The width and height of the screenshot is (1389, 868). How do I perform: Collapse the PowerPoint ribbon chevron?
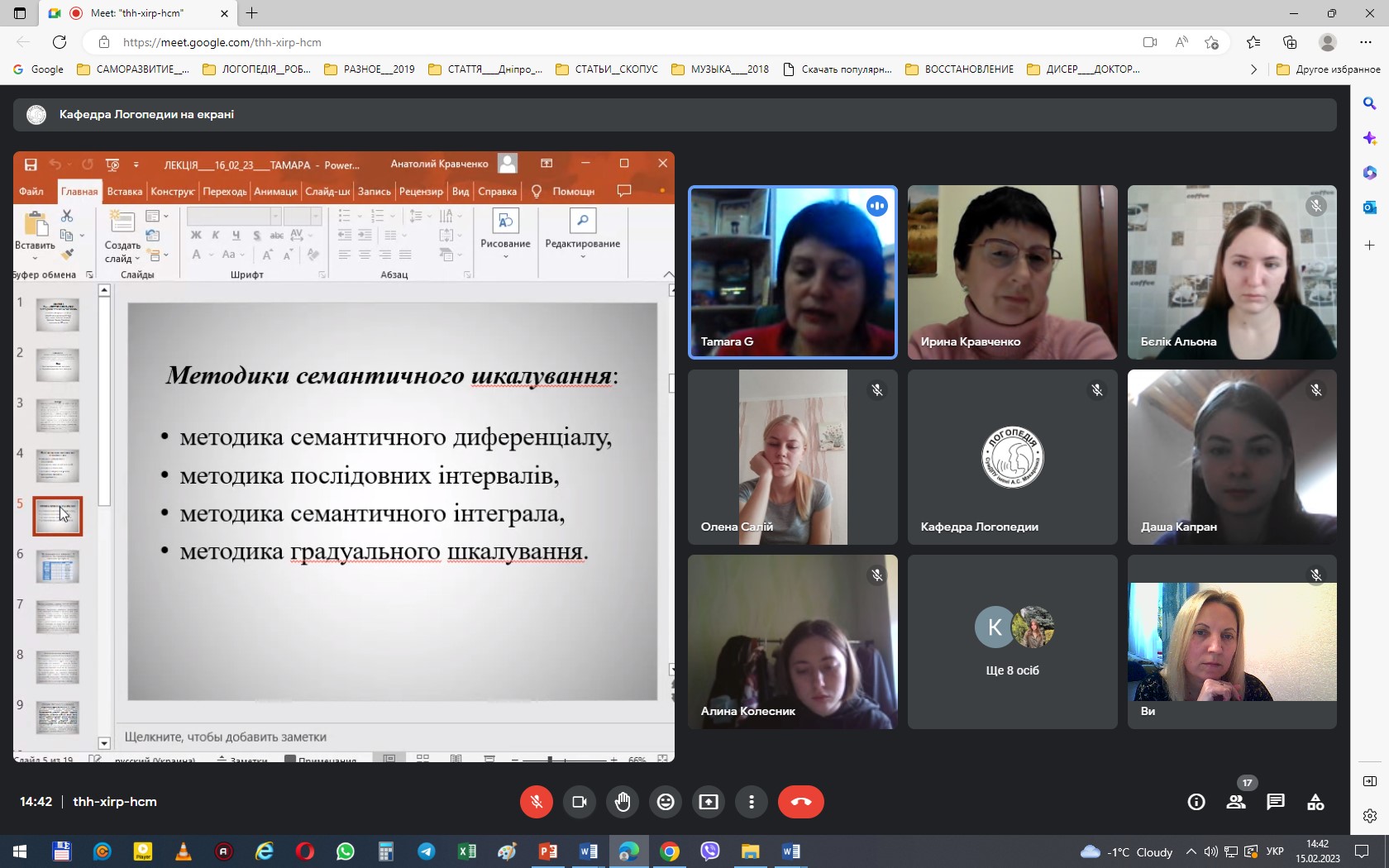pos(668,274)
